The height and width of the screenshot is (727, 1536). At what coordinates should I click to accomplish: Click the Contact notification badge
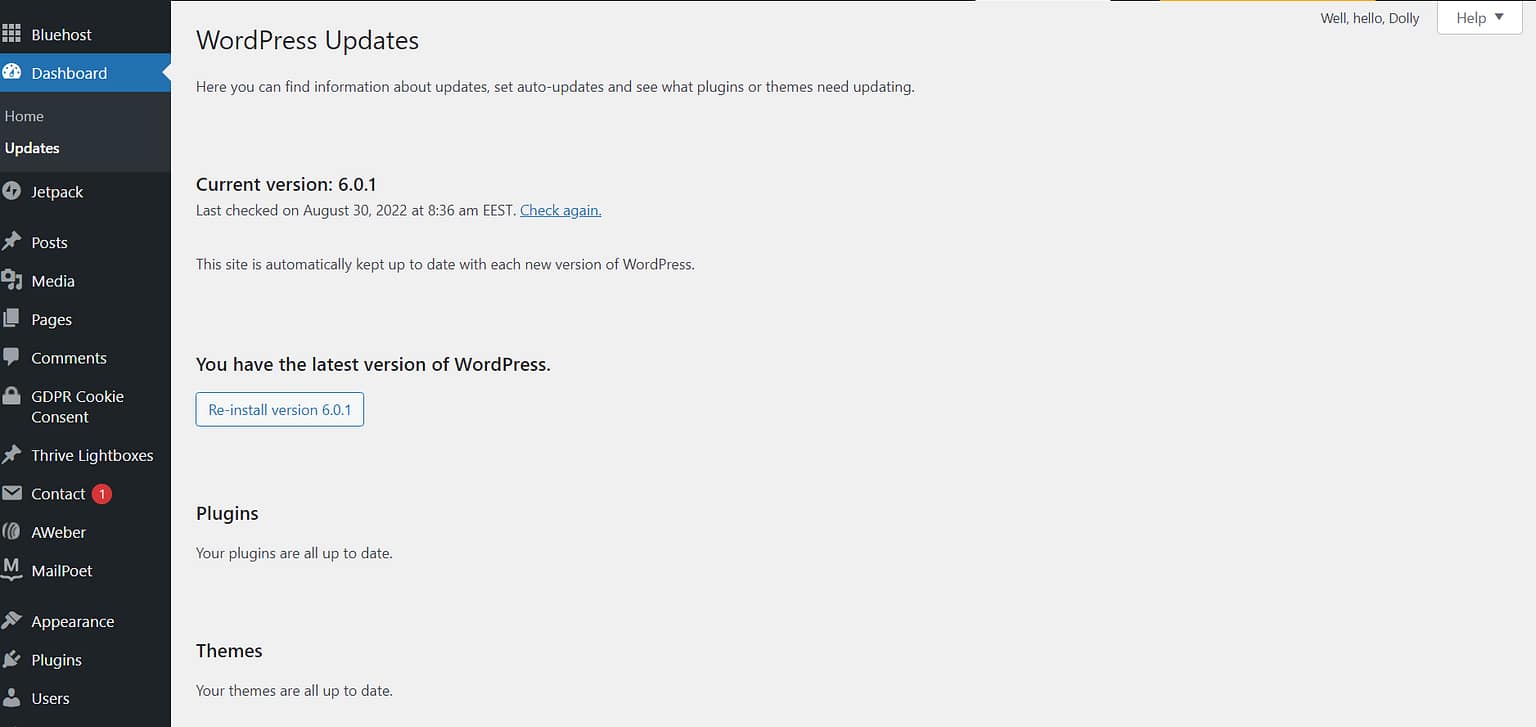[100, 494]
